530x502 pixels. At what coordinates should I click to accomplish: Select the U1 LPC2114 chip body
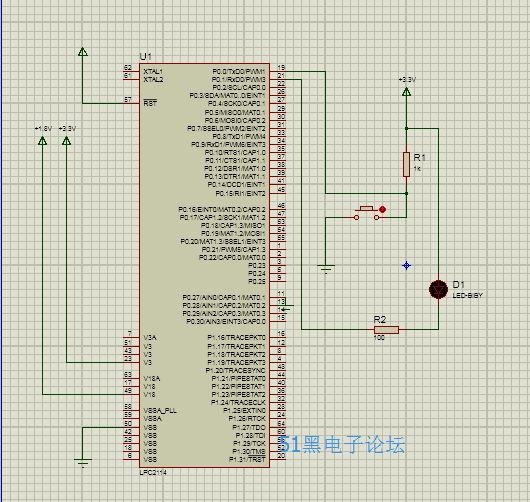(x=204, y=265)
